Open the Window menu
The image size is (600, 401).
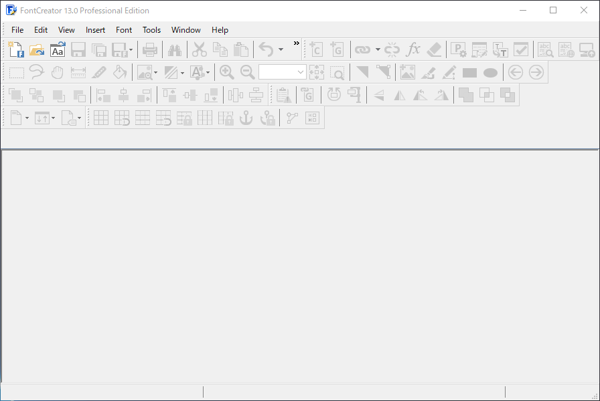(186, 30)
